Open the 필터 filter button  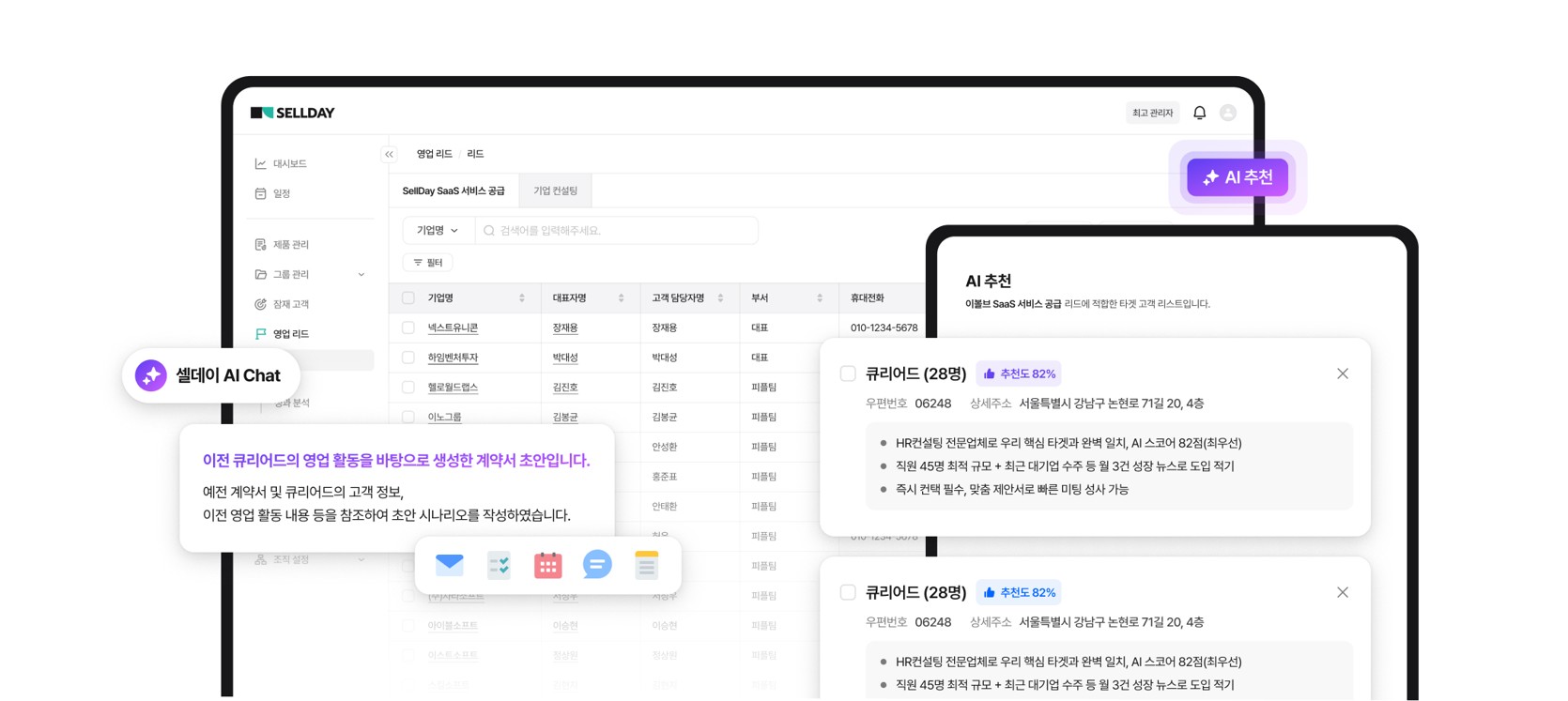pyautogui.click(x=428, y=263)
